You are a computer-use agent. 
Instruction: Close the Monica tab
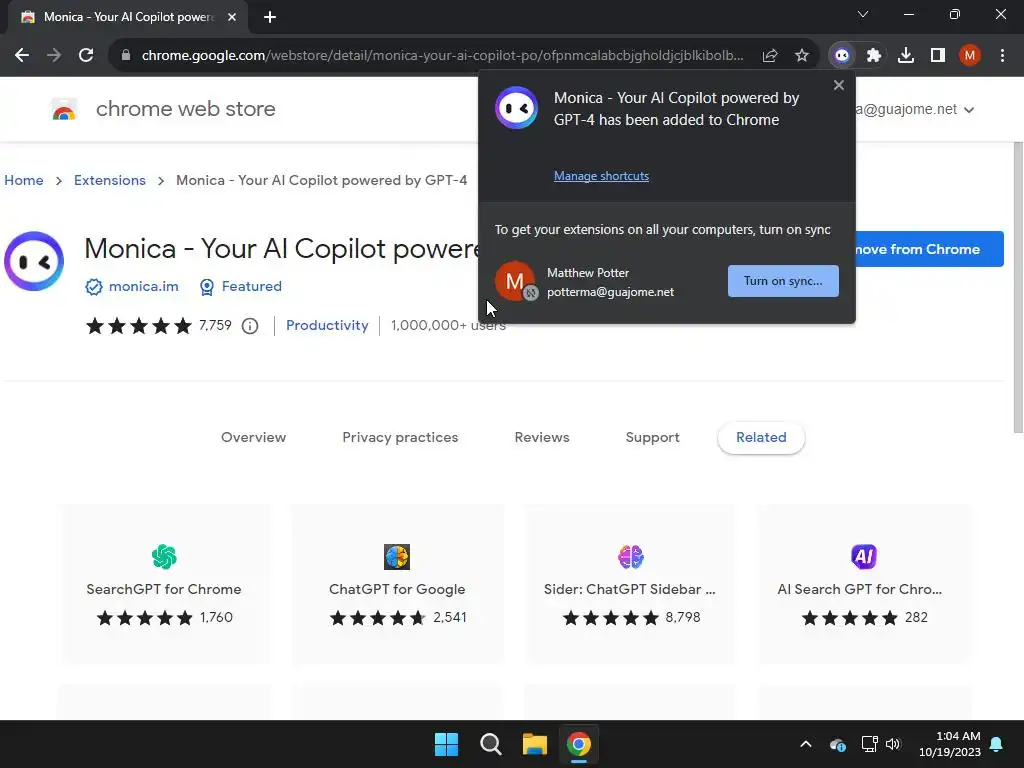232,17
